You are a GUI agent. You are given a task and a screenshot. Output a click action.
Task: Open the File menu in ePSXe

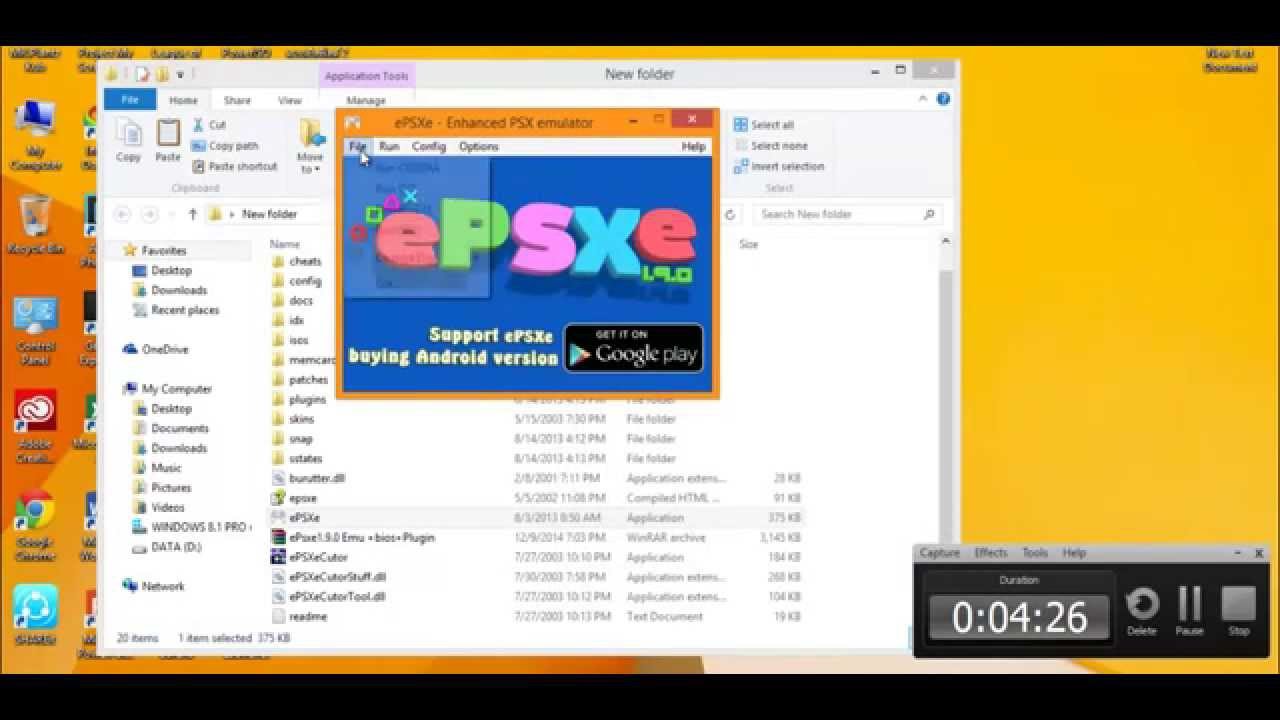click(x=357, y=146)
